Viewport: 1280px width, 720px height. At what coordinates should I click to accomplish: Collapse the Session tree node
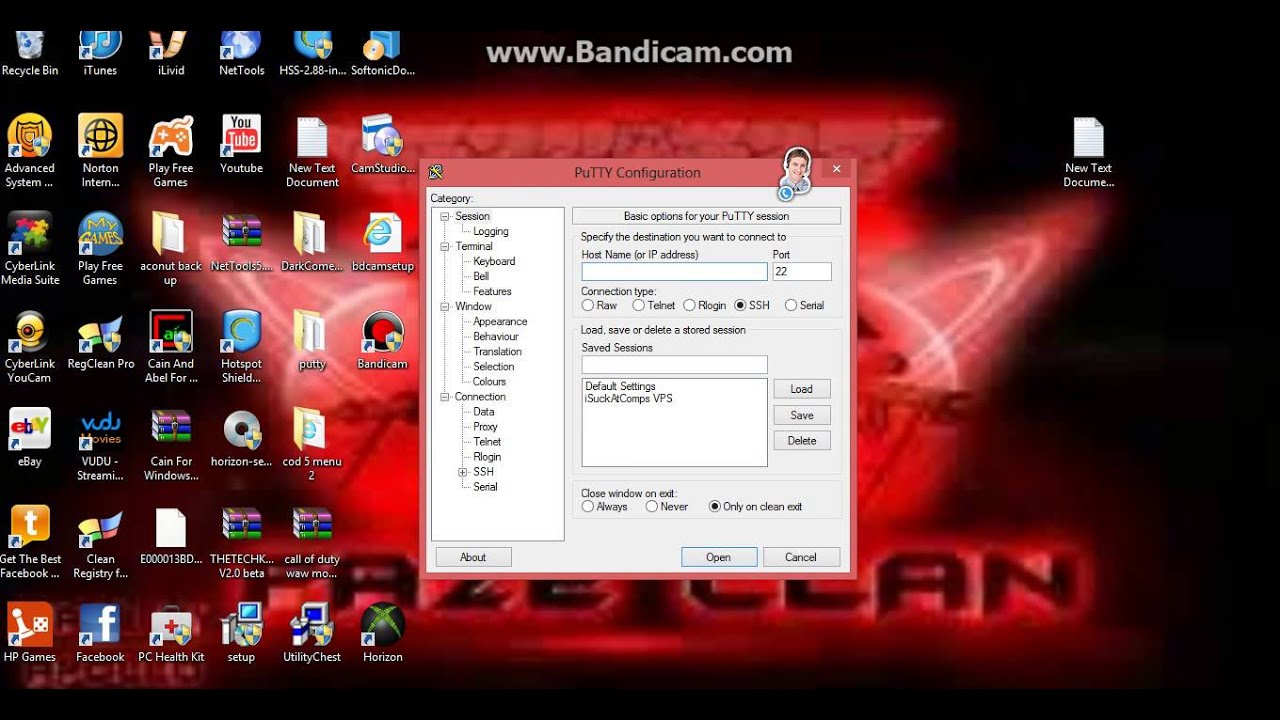(446, 216)
